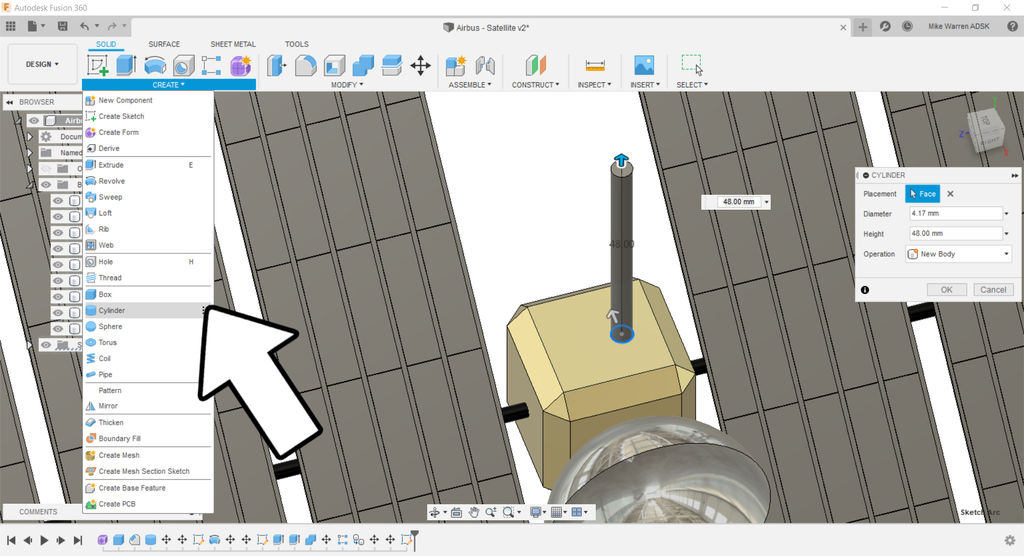The height and width of the screenshot is (556, 1024).
Task: Open the CONSTRUCT panel dropdown
Action: [x=536, y=85]
